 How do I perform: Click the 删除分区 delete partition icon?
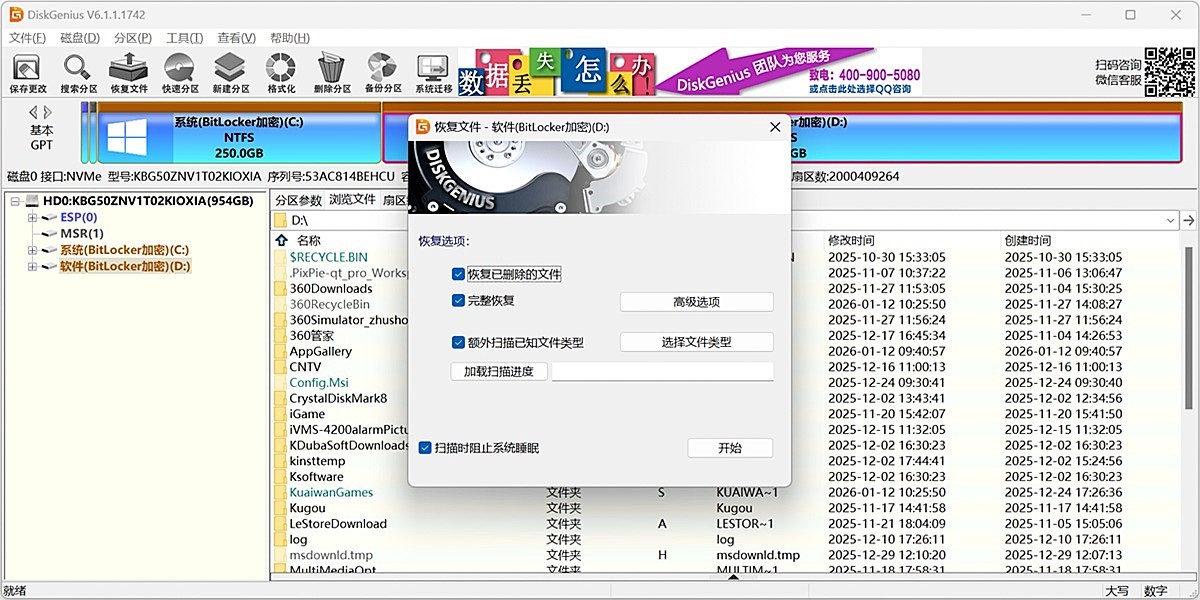click(330, 70)
